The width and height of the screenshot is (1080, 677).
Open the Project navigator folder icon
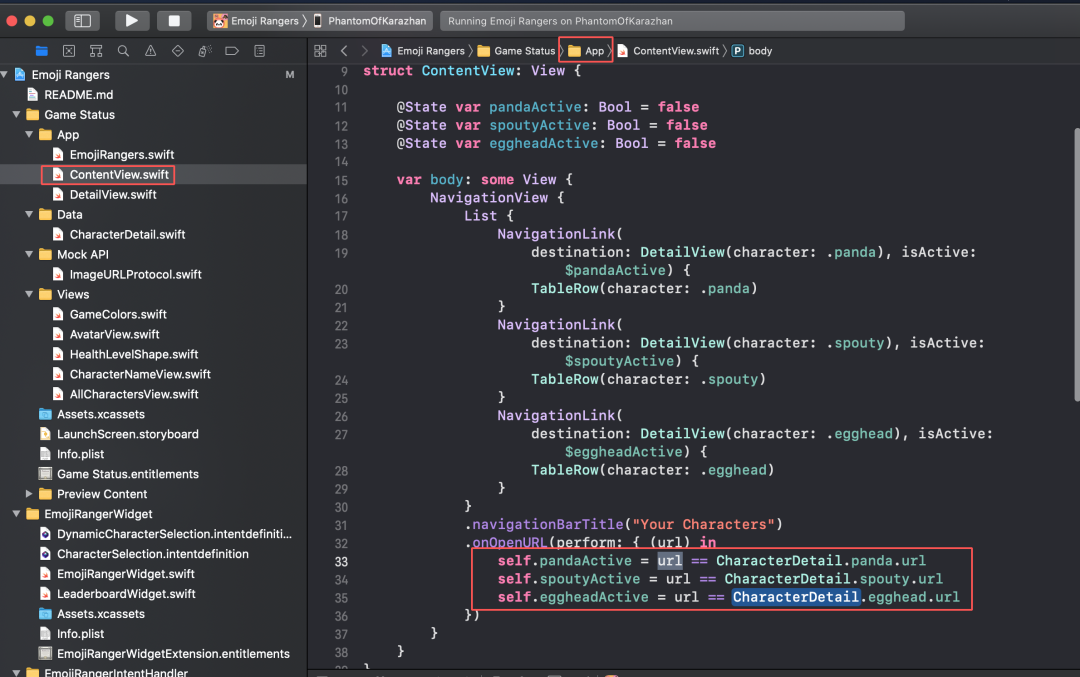coord(42,51)
